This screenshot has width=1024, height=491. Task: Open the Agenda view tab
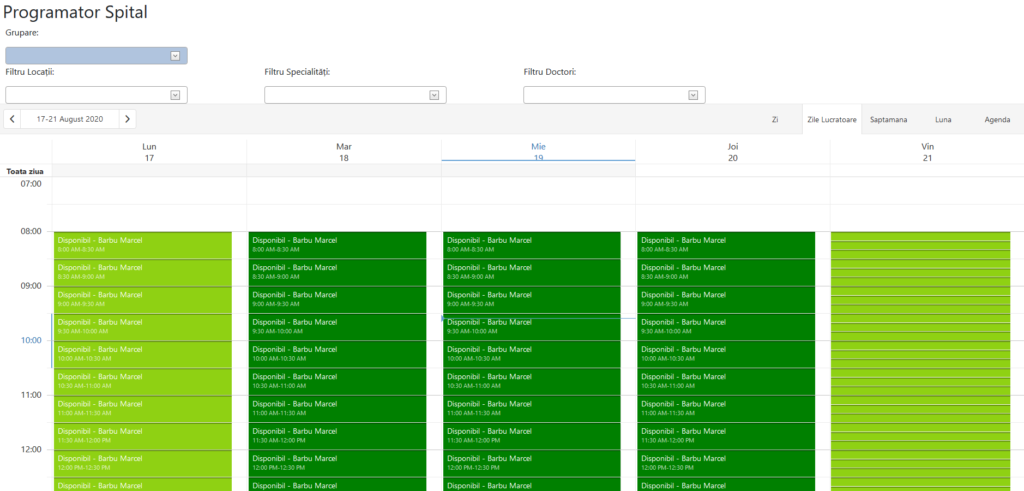pos(997,119)
